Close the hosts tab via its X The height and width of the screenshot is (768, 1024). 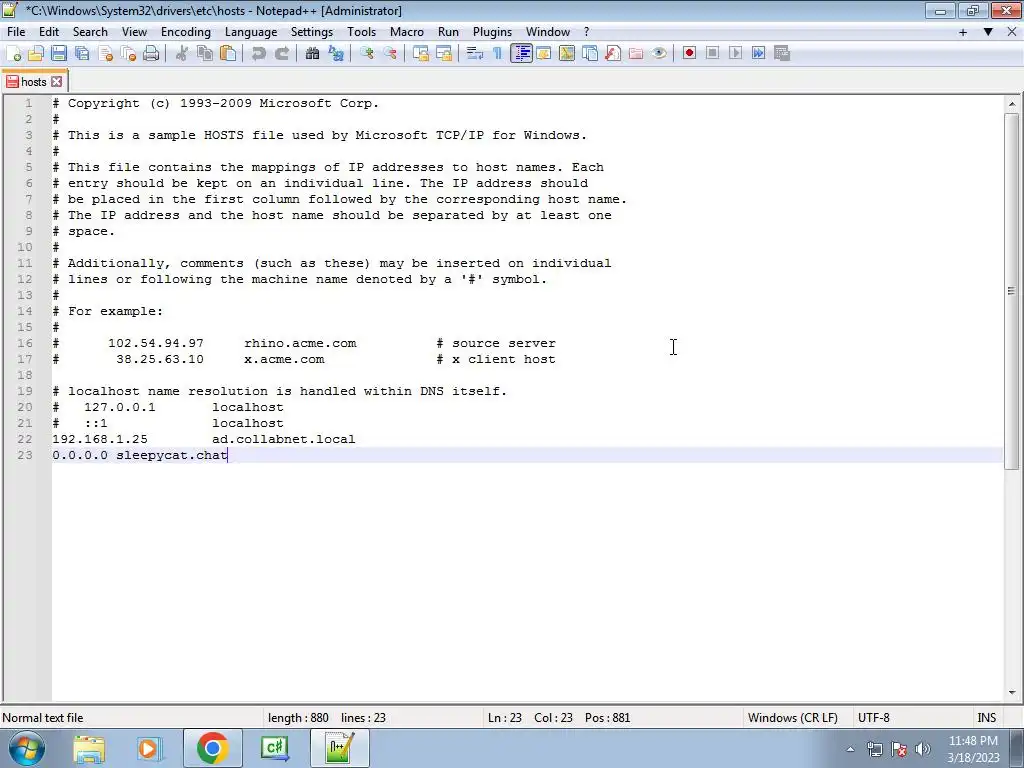tap(57, 82)
